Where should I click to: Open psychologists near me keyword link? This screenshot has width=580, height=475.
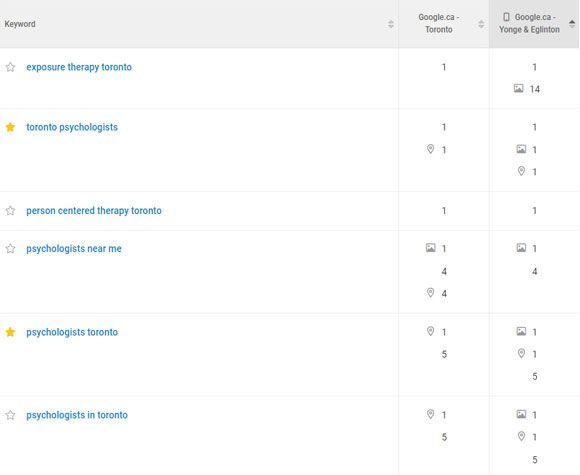[74, 249]
